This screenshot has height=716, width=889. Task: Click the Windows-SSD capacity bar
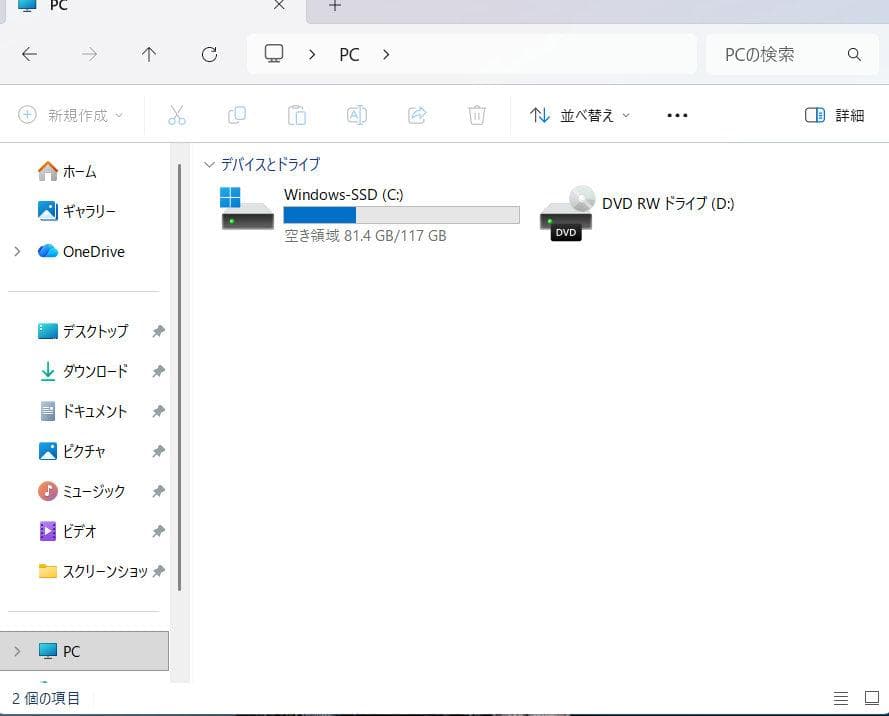[400, 215]
